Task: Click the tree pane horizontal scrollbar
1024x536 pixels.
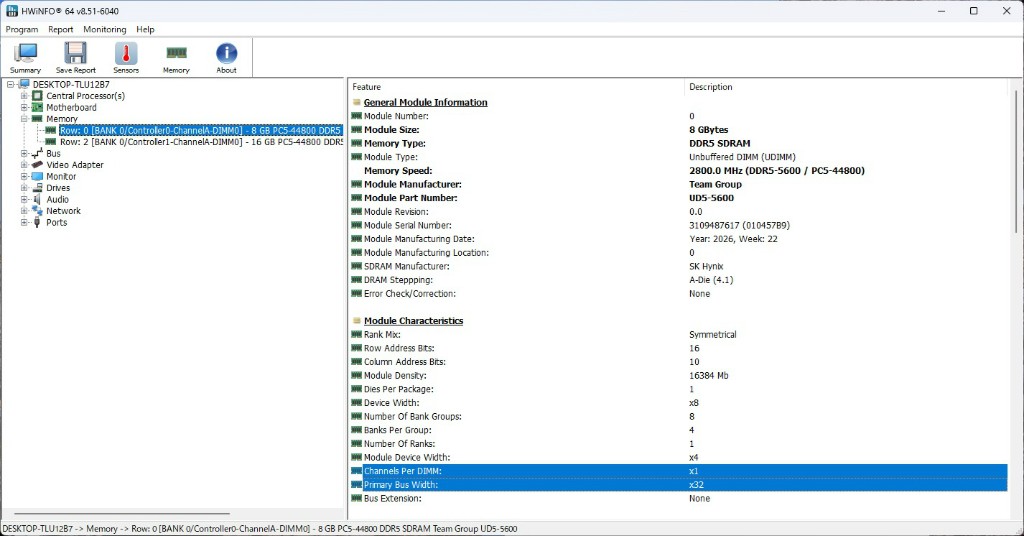Action: (122, 514)
